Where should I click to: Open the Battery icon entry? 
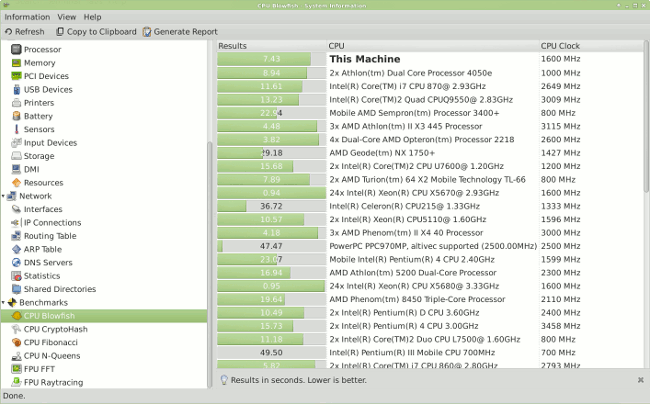(16, 116)
